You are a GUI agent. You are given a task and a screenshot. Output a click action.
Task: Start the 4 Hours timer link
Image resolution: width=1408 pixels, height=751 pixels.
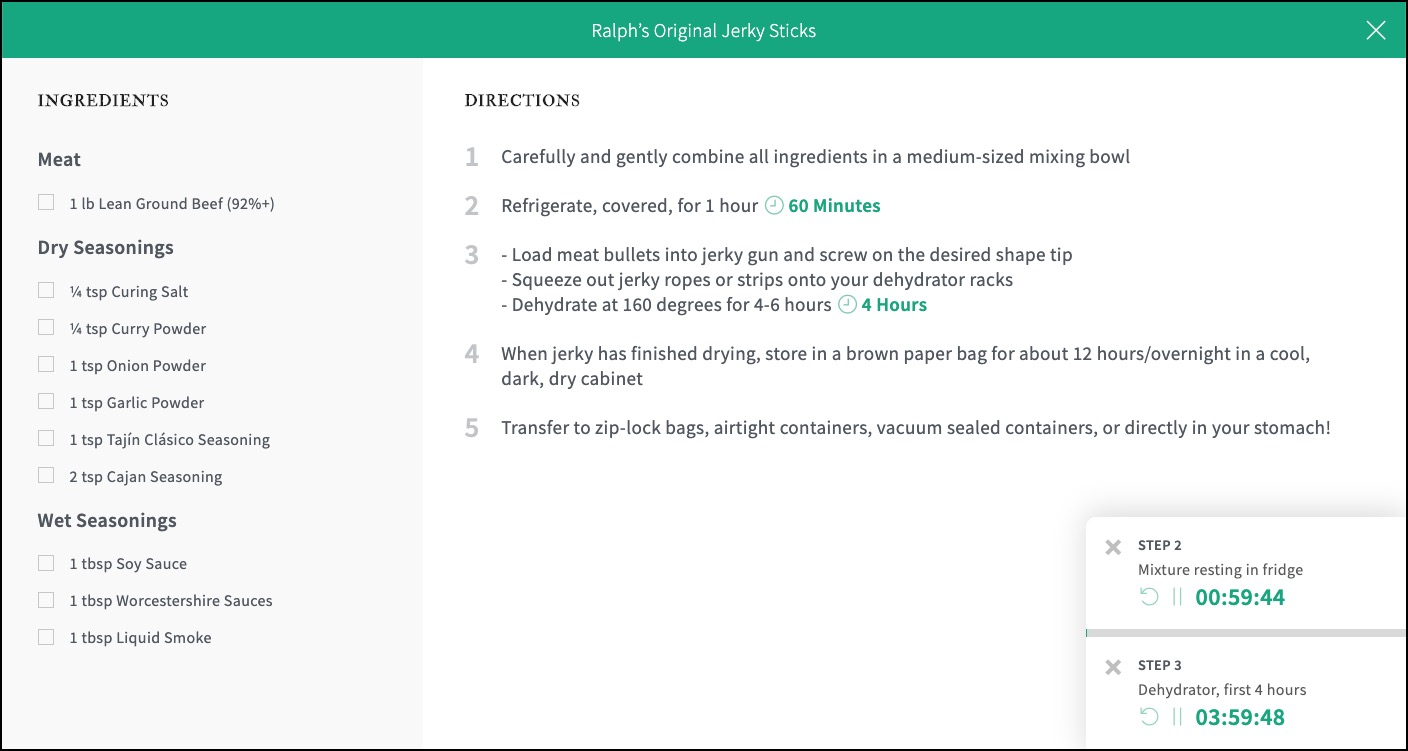click(894, 305)
